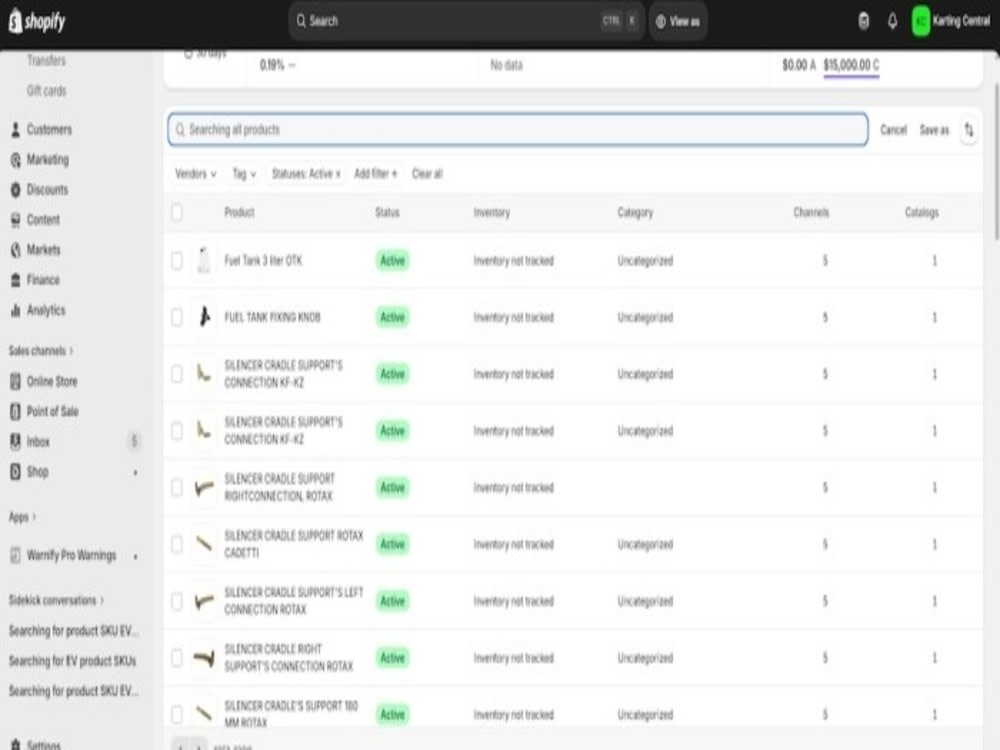Open Transfers in sidebar
Screen dimensions: 1000x750
click(x=46, y=61)
